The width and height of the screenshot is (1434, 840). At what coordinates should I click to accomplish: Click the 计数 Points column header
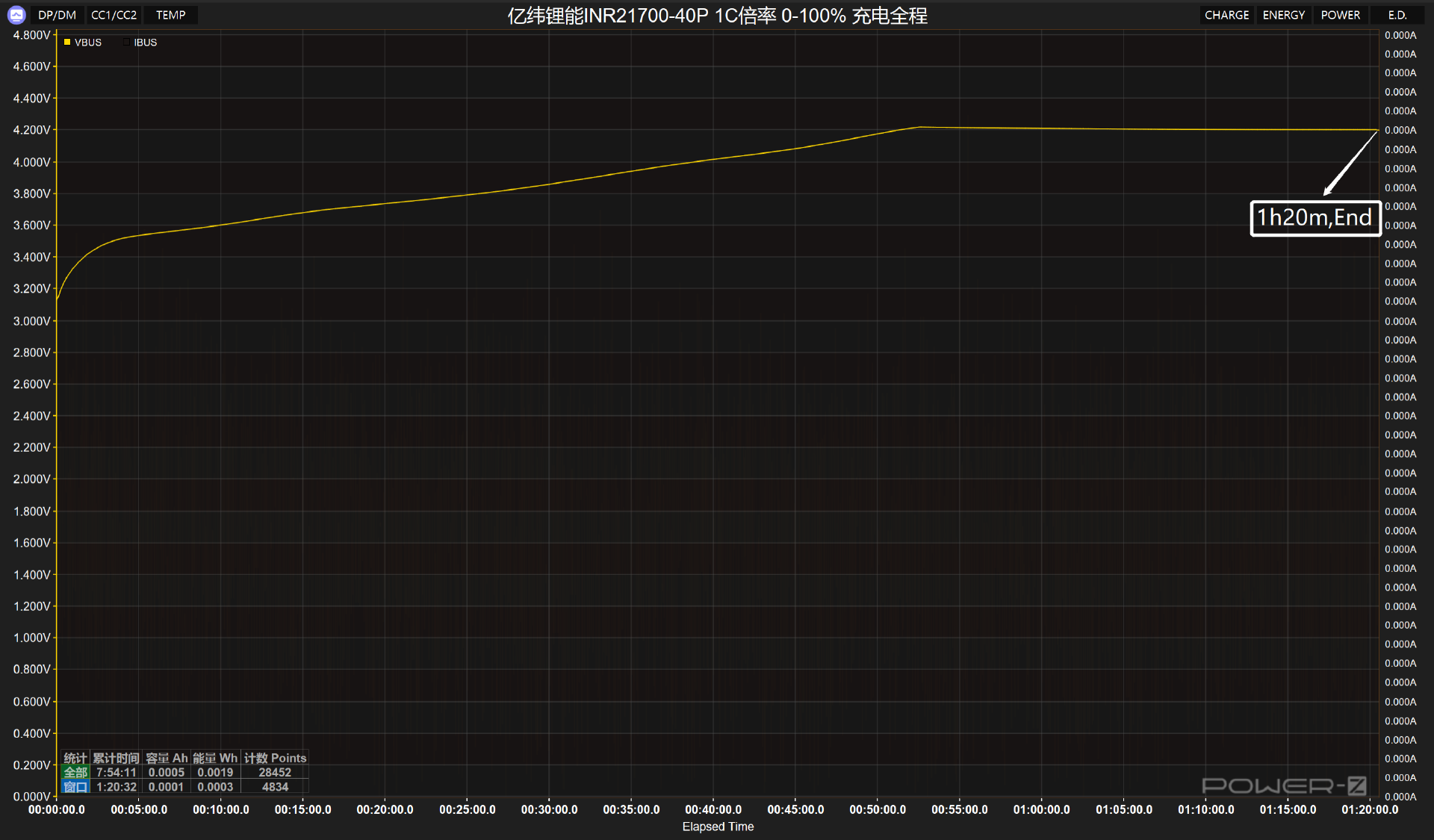pos(275,758)
